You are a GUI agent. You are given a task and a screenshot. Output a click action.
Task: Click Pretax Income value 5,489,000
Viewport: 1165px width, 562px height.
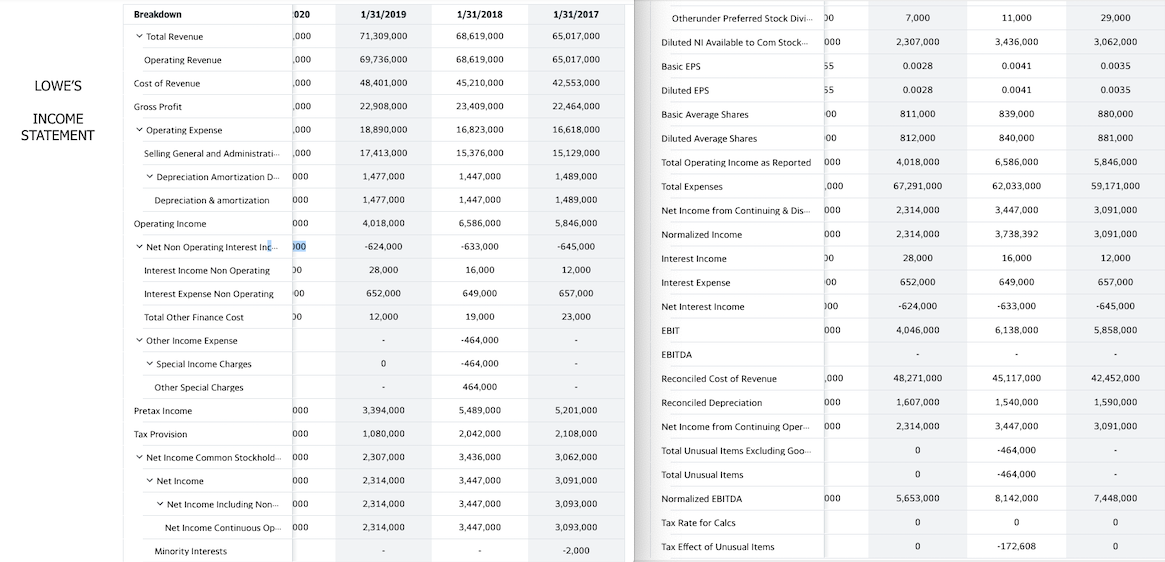point(480,411)
